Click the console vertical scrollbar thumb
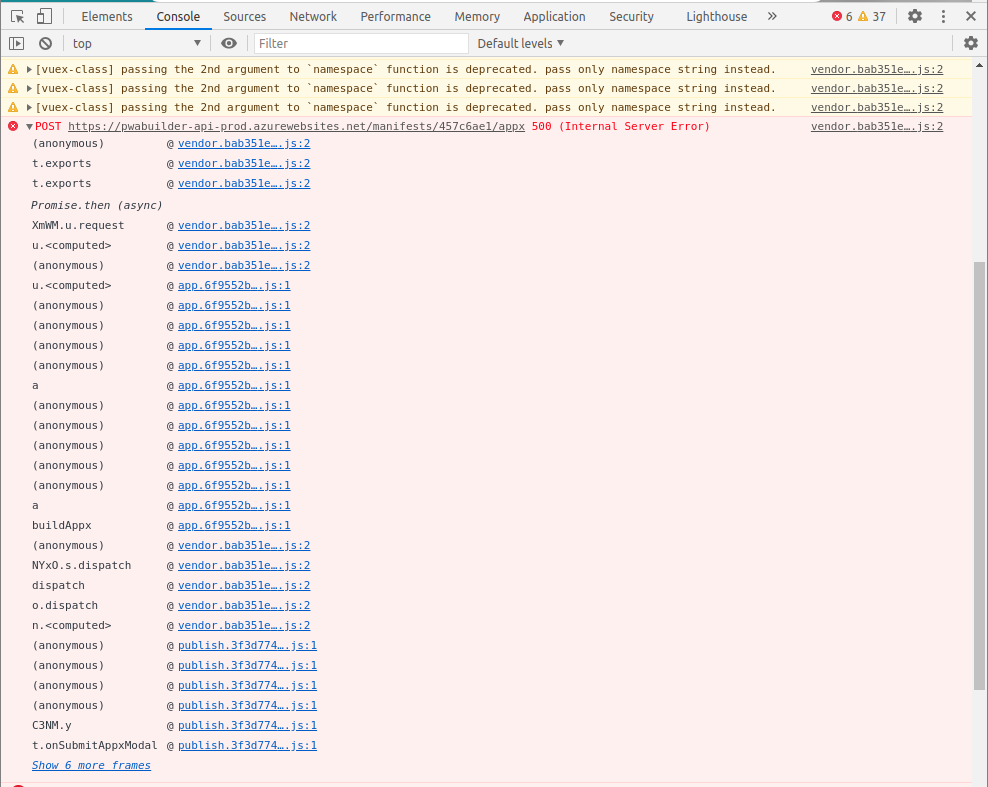Screen dimensions: 988x787 [979, 476]
